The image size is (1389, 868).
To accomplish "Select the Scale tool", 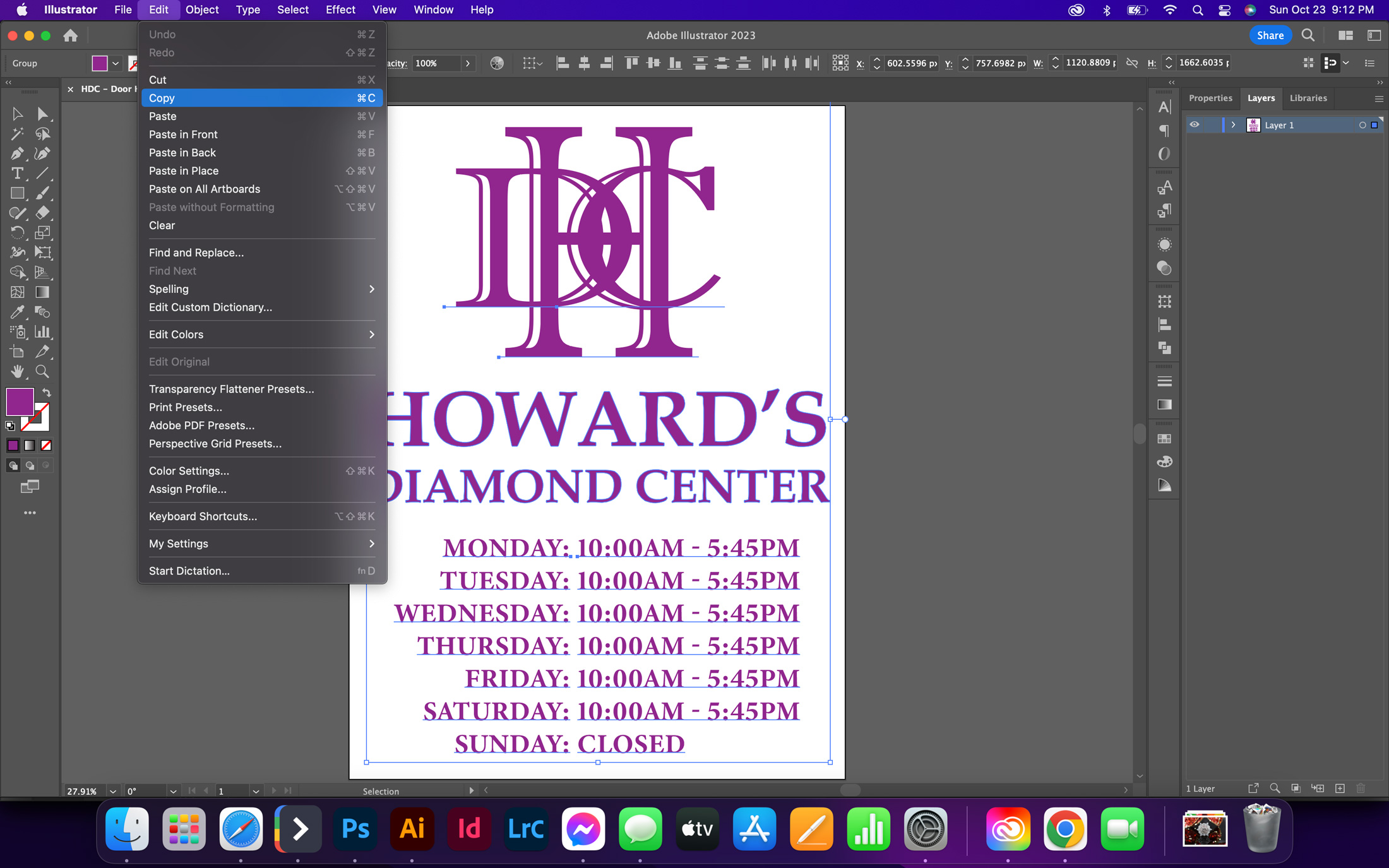I will click(42, 233).
